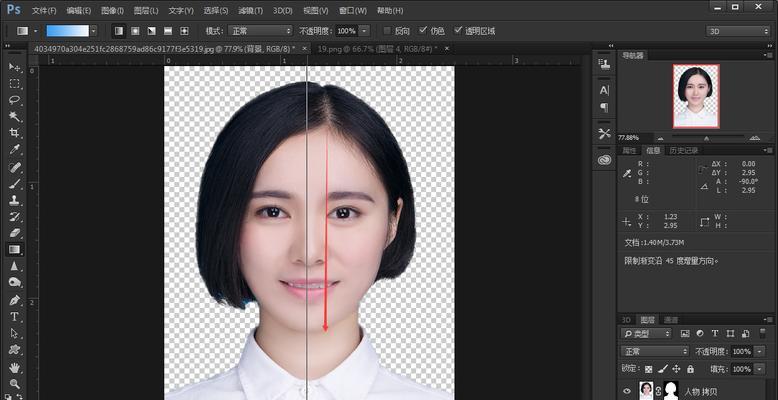Screen dimensions: 778x400
Task: Open options bar opacity slider arrow
Action: [365, 31]
